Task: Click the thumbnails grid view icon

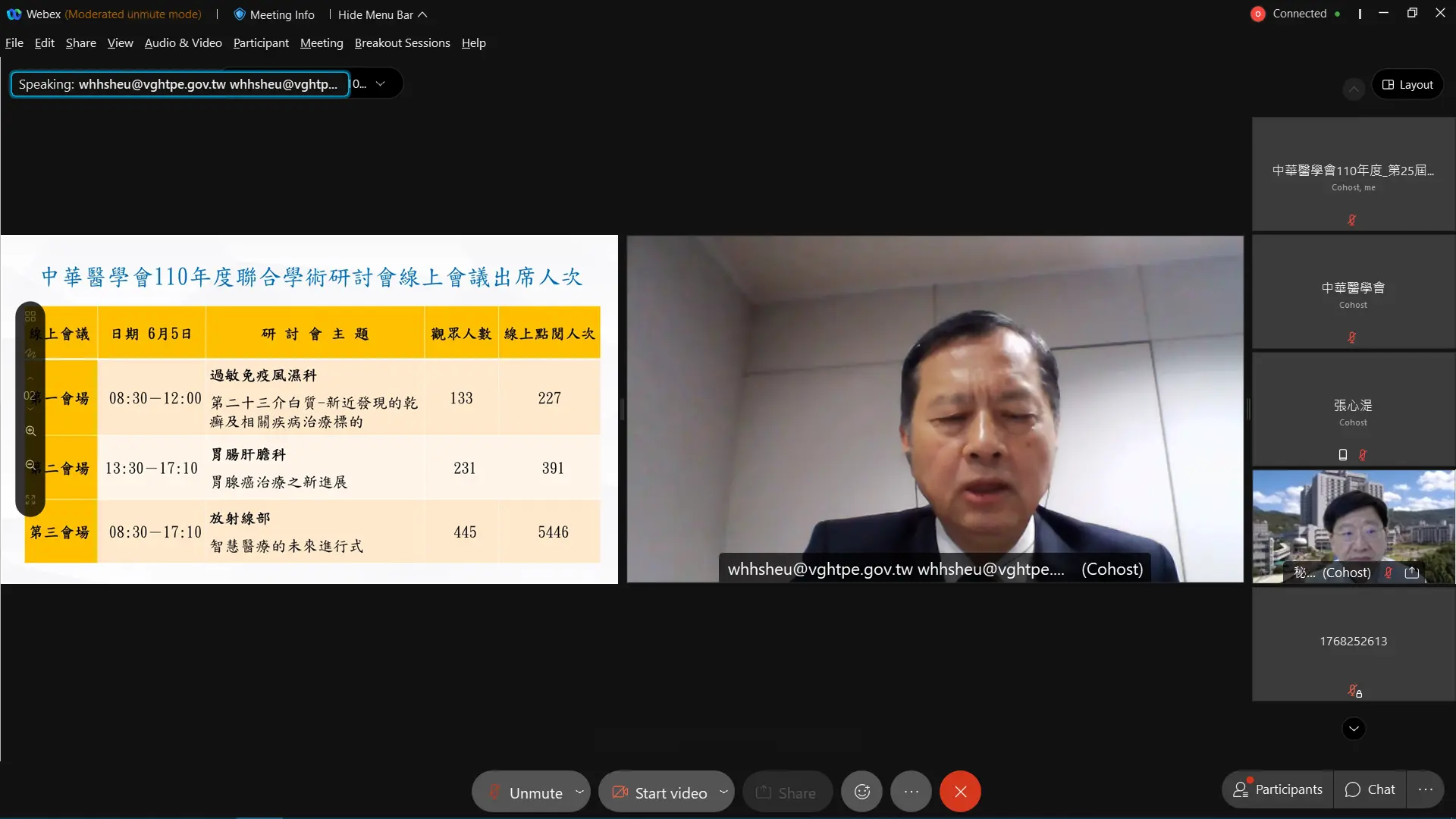Action: (30, 316)
